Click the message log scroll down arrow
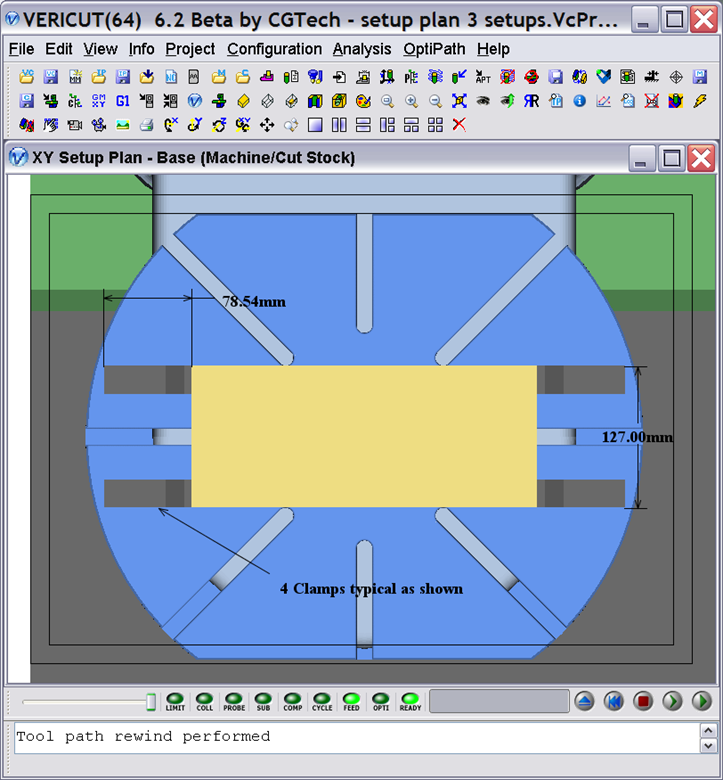The image size is (723, 780). 708,746
